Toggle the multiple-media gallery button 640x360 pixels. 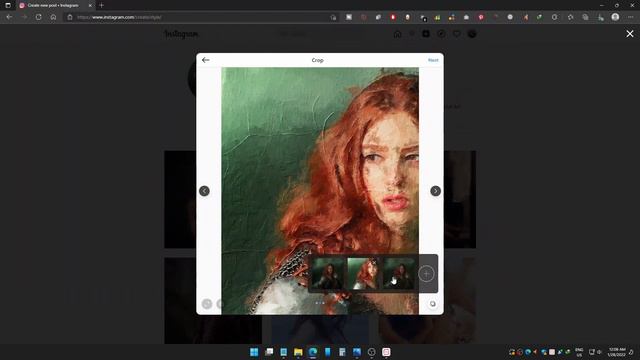click(x=433, y=304)
